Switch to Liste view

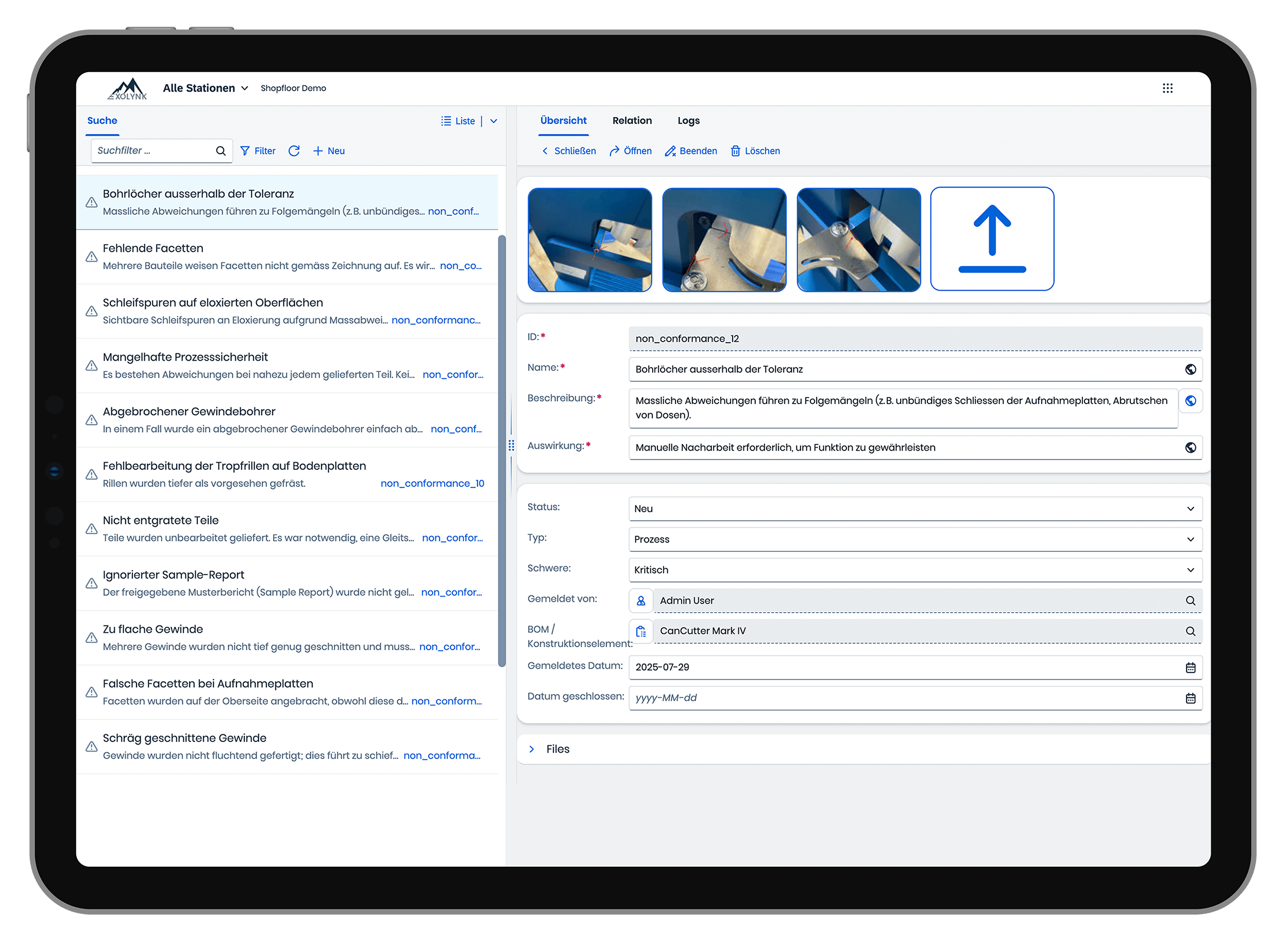[458, 122]
